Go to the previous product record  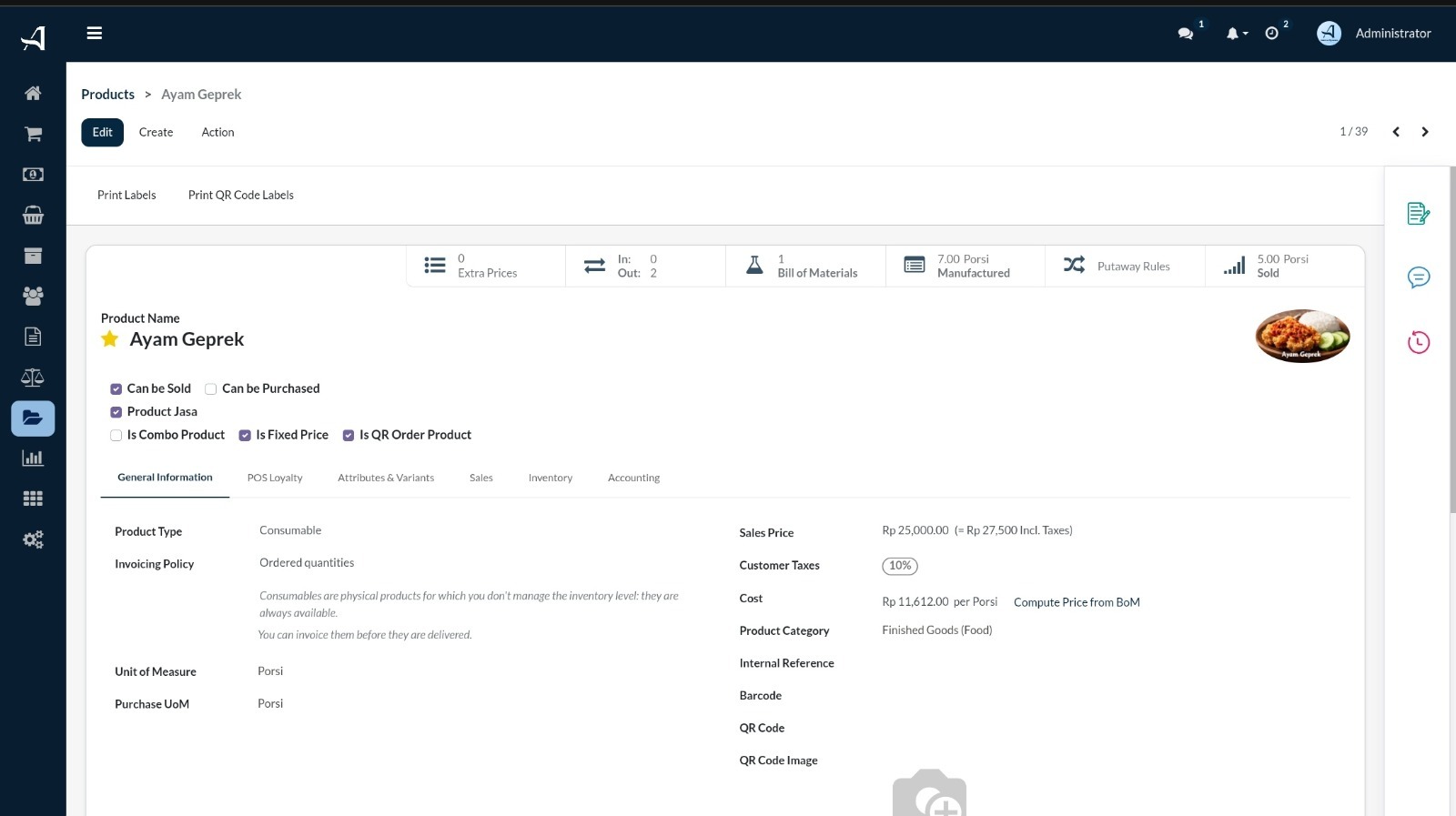pos(1396,132)
